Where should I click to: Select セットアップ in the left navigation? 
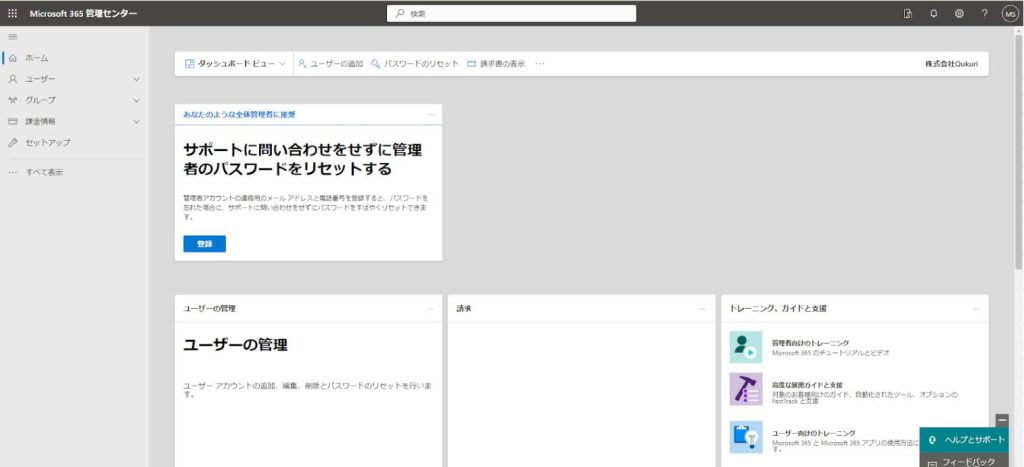point(47,142)
